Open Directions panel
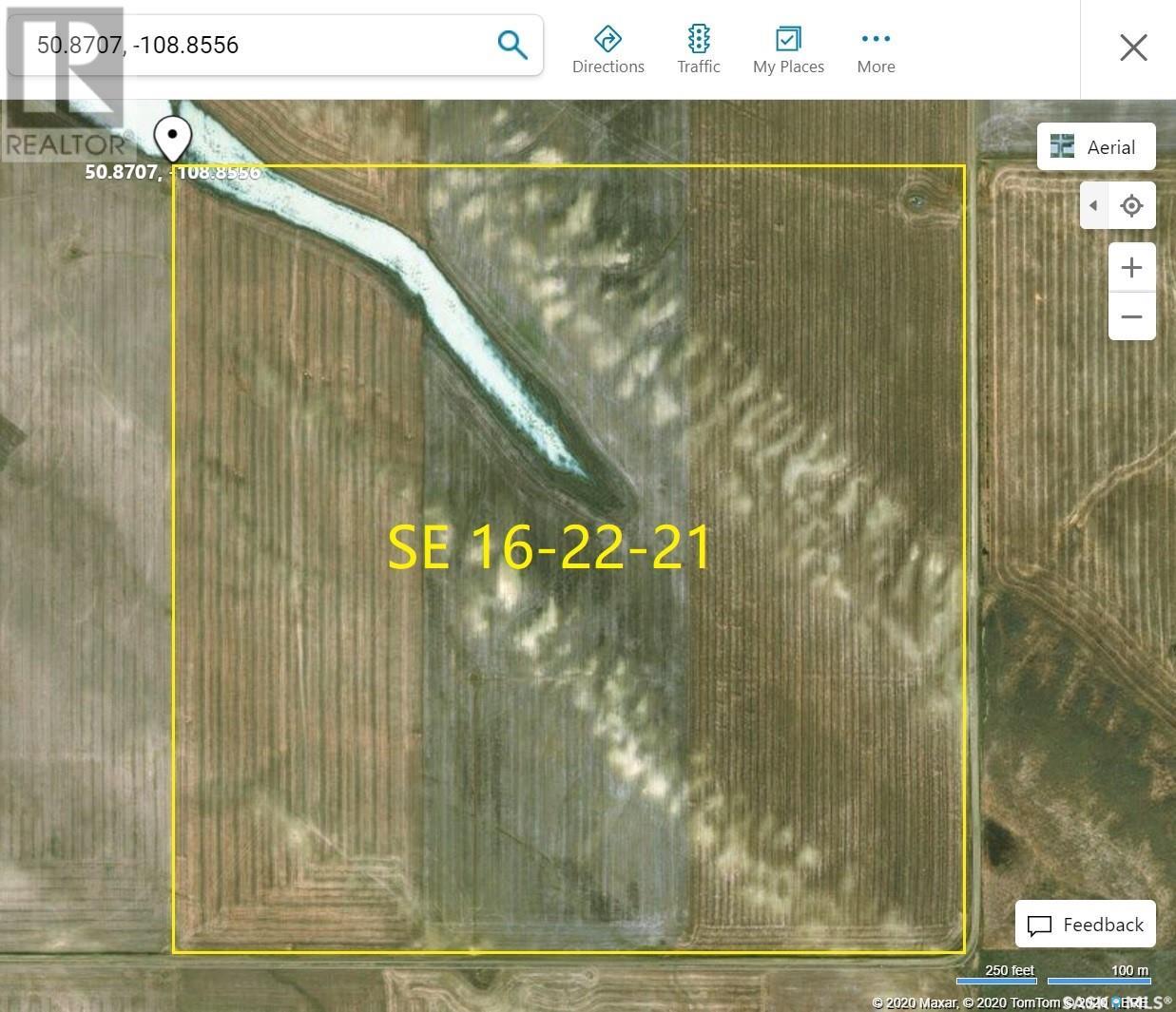Image resolution: width=1176 pixels, height=1012 pixels. (607, 49)
